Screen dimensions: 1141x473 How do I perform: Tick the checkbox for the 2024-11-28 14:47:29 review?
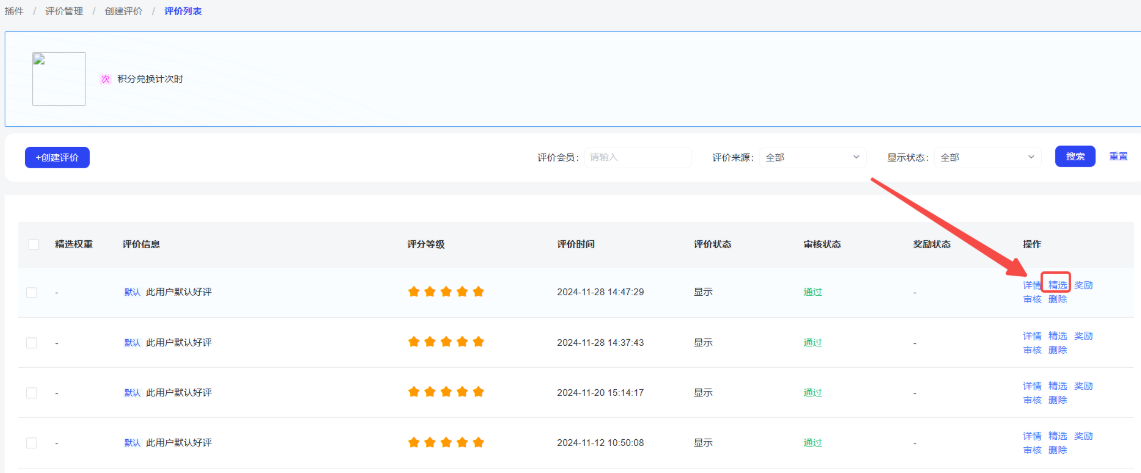(32, 292)
